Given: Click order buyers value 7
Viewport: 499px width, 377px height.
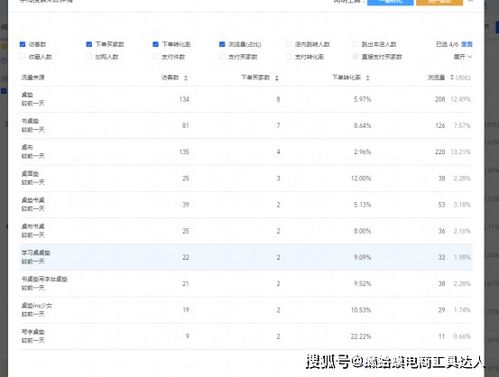Looking at the screenshot, I should point(278,126).
